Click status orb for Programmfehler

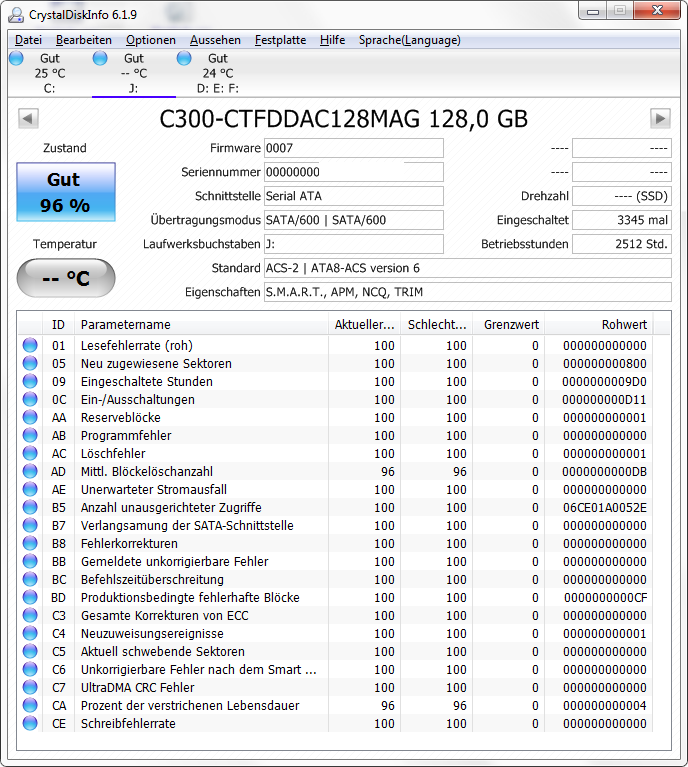point(30,435)
